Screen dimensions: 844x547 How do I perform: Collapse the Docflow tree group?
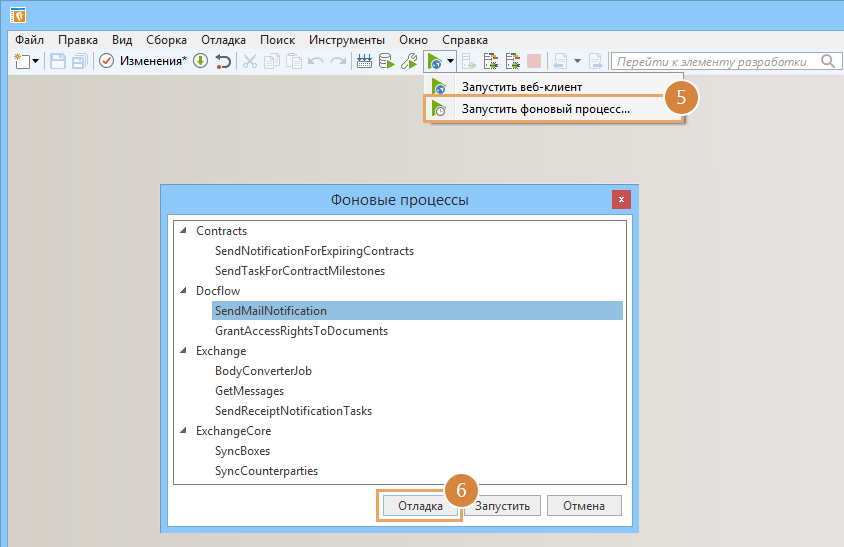coord(183,291)
